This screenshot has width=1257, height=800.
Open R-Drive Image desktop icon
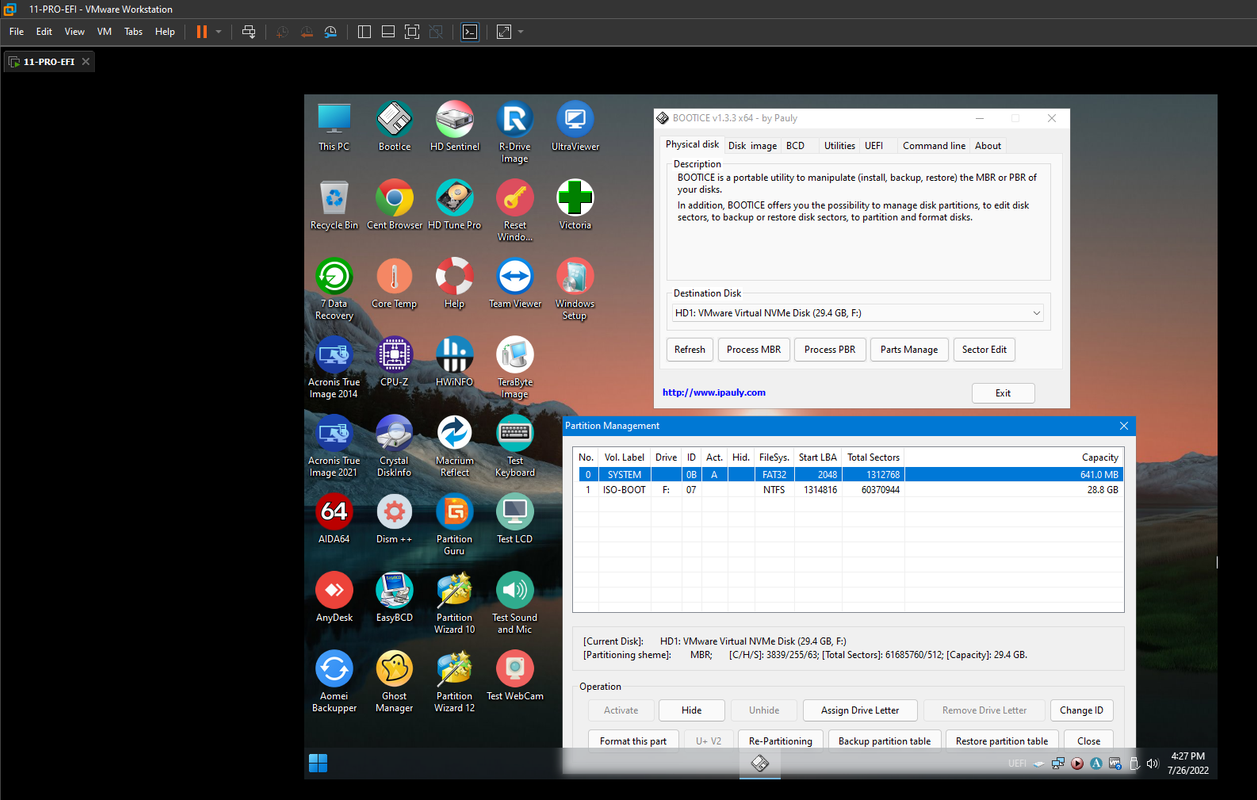click(515, 132)
